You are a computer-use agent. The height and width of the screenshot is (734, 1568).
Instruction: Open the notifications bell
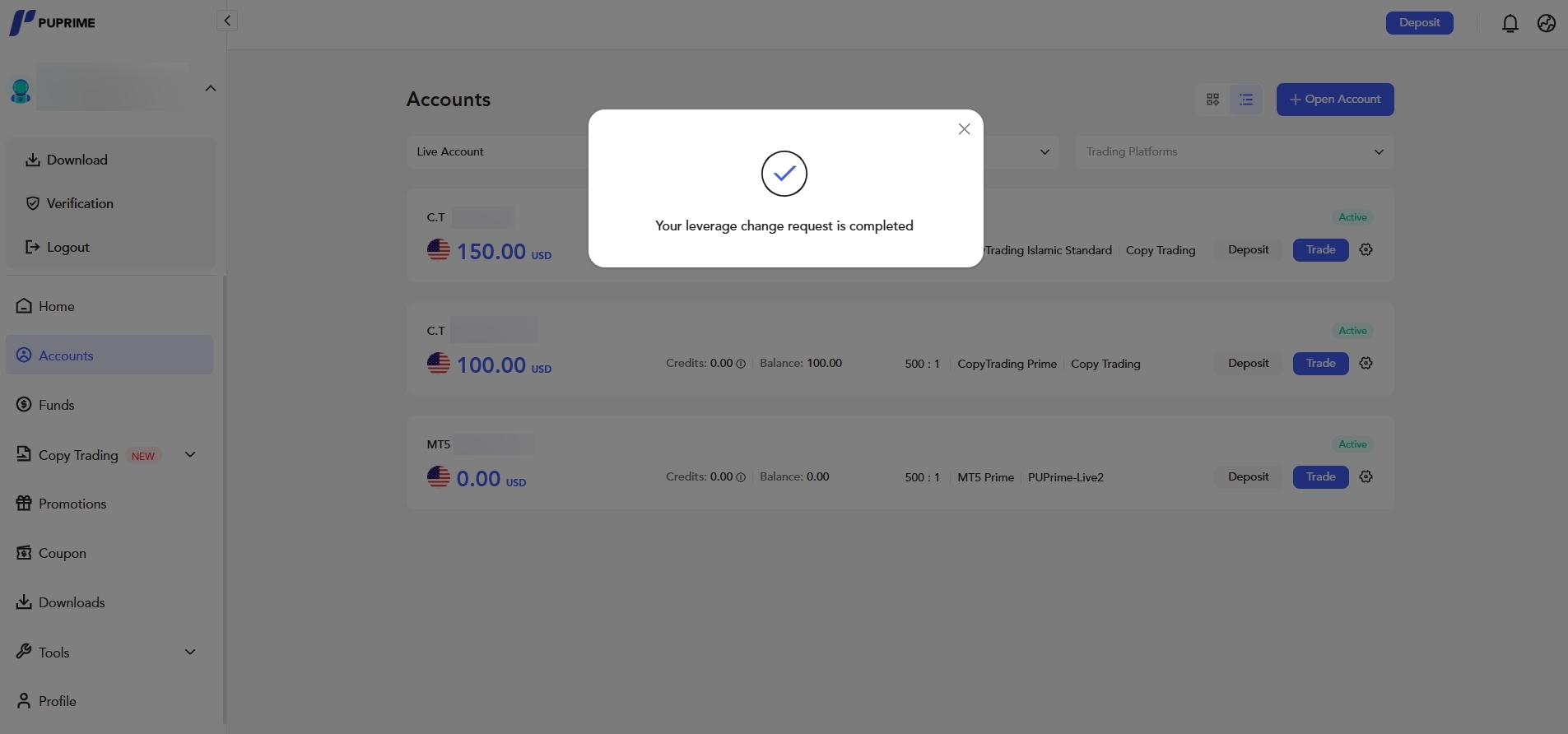(1510, 23)
